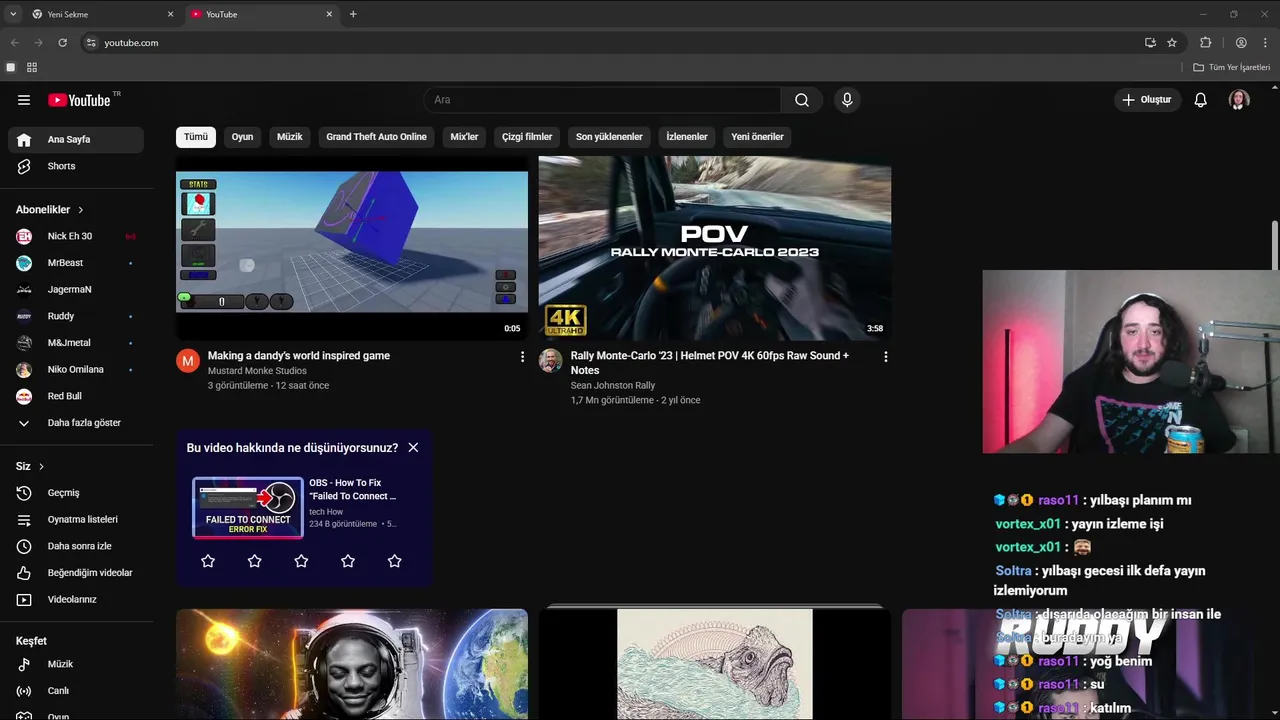Open more options for Rally Monte-Carlo video

885,357
